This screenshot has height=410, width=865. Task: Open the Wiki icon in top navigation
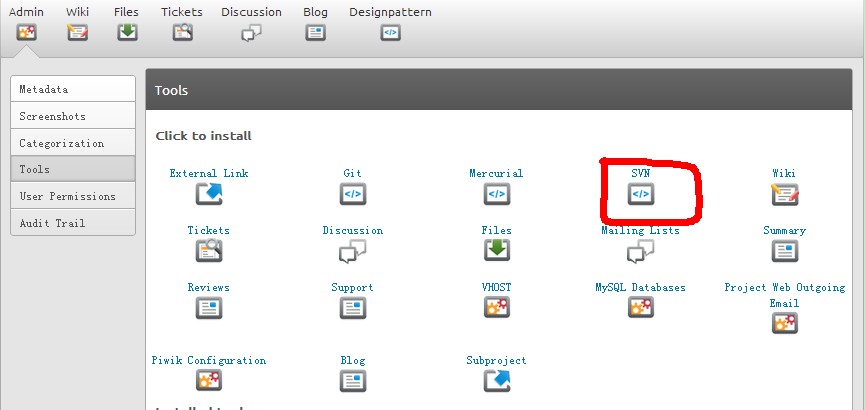coord(77,33)
